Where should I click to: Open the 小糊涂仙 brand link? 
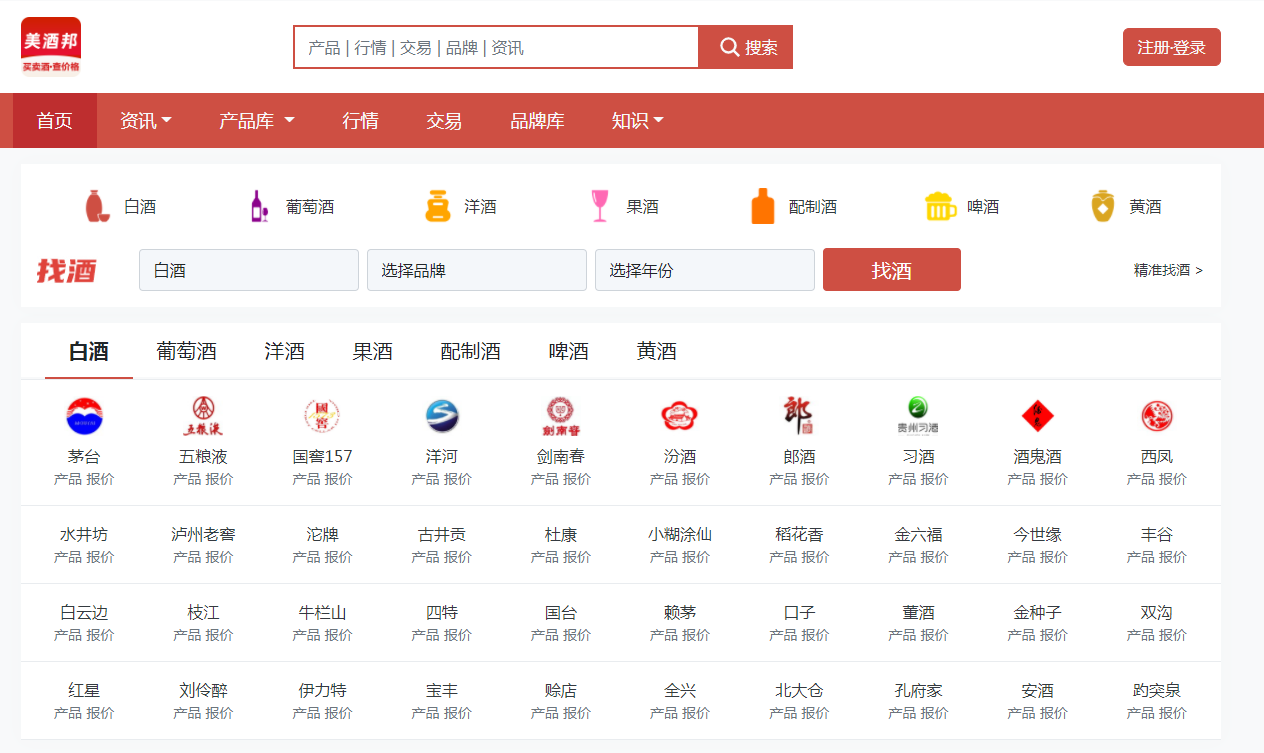680,535
